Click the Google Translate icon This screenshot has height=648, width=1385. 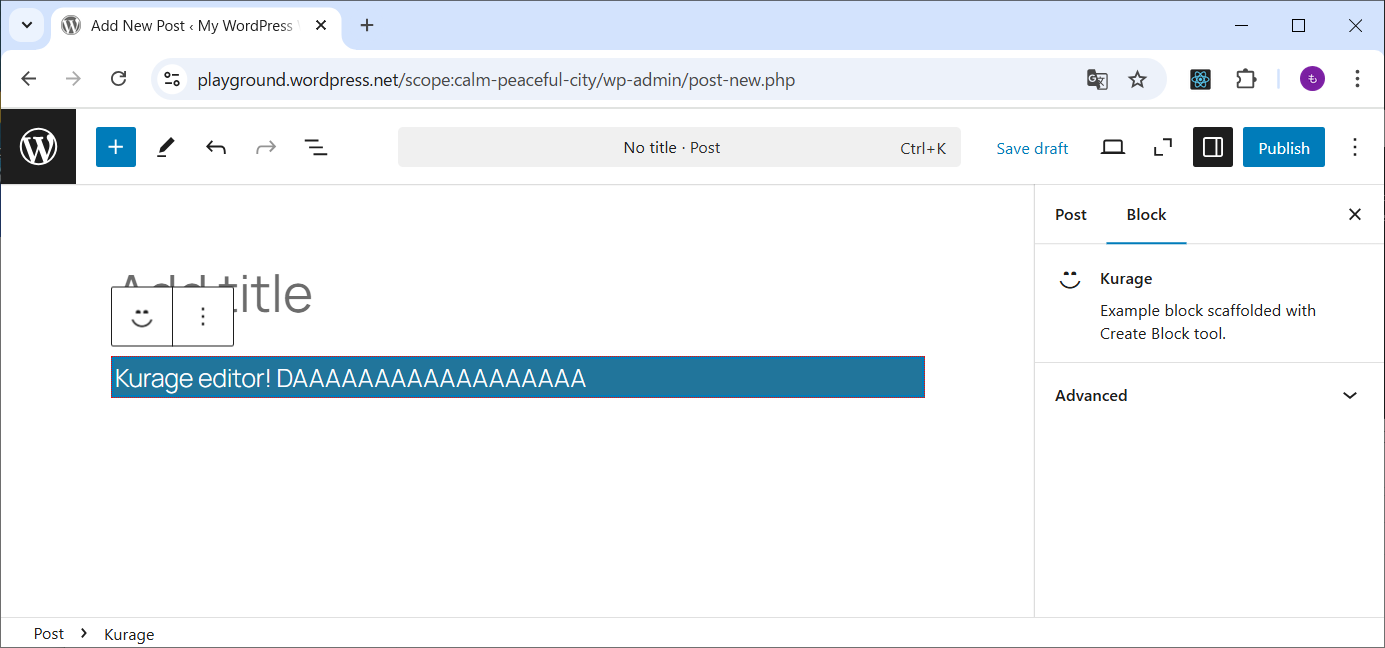pos(1097,79)
